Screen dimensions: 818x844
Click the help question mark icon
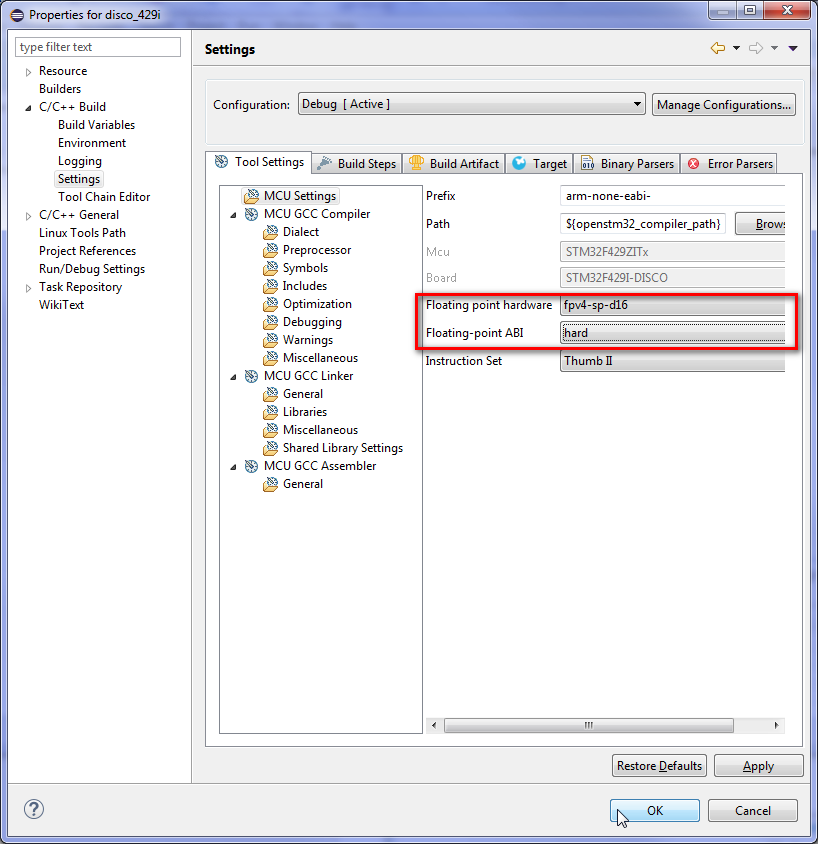coord(34,809)
